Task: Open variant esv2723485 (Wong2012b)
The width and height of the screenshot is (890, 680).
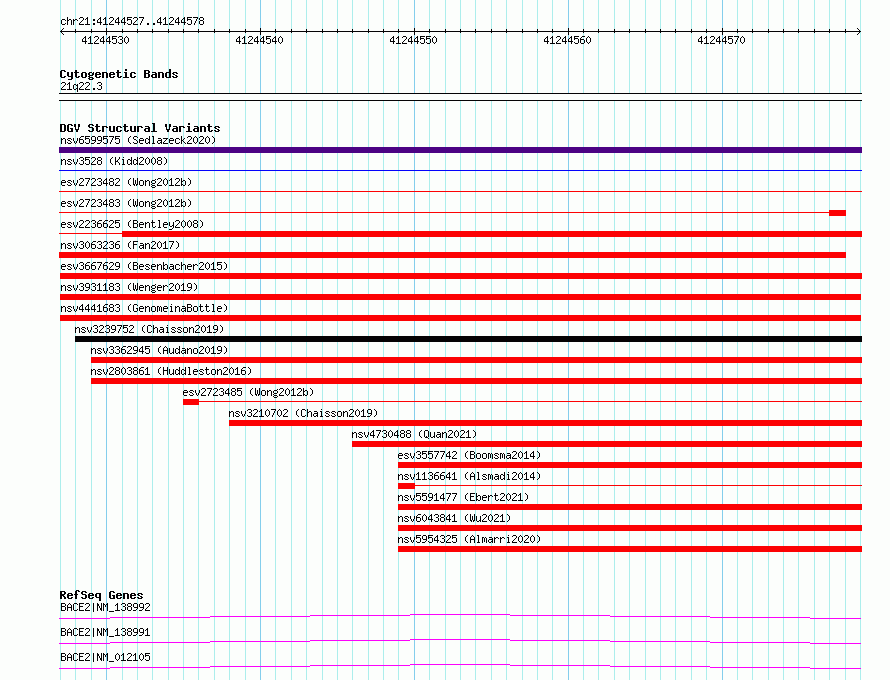Action: (248, 392)
